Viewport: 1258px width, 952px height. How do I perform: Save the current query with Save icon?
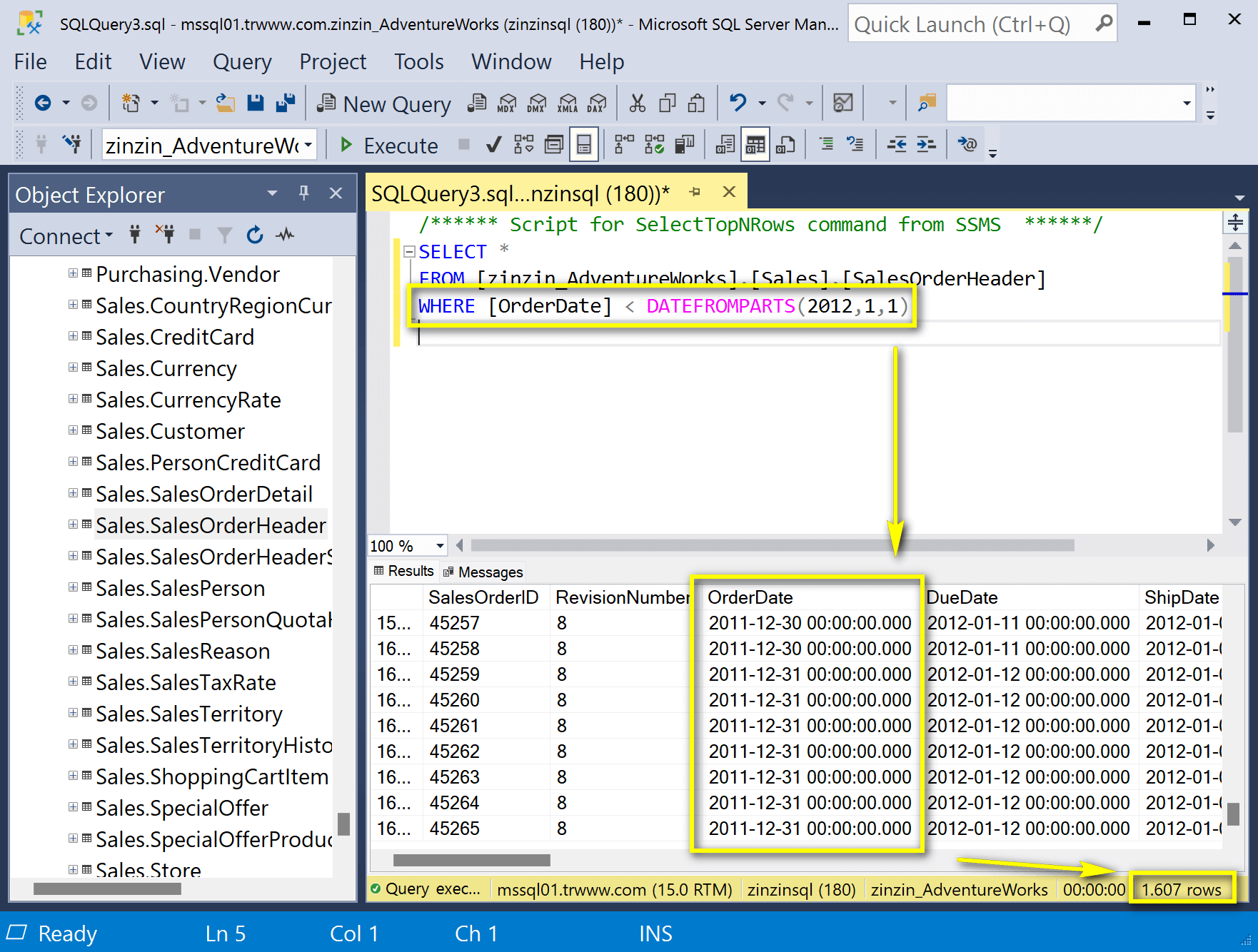(256, 103)
